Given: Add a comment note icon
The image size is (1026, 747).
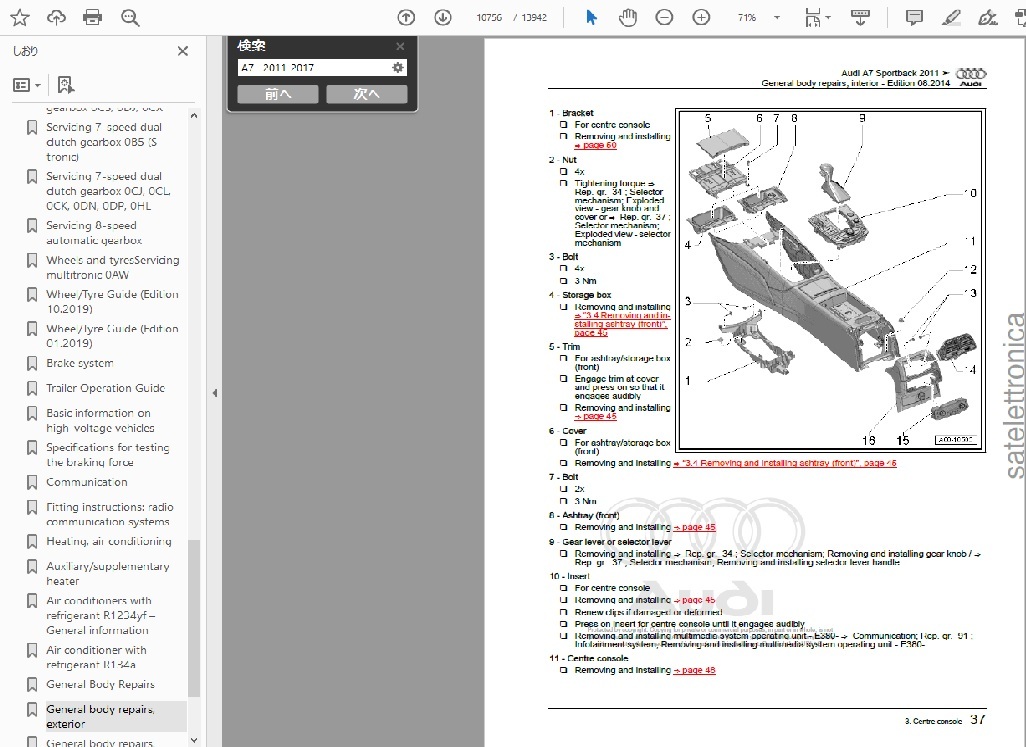Looking at the screenshot, I should (914, 18).
